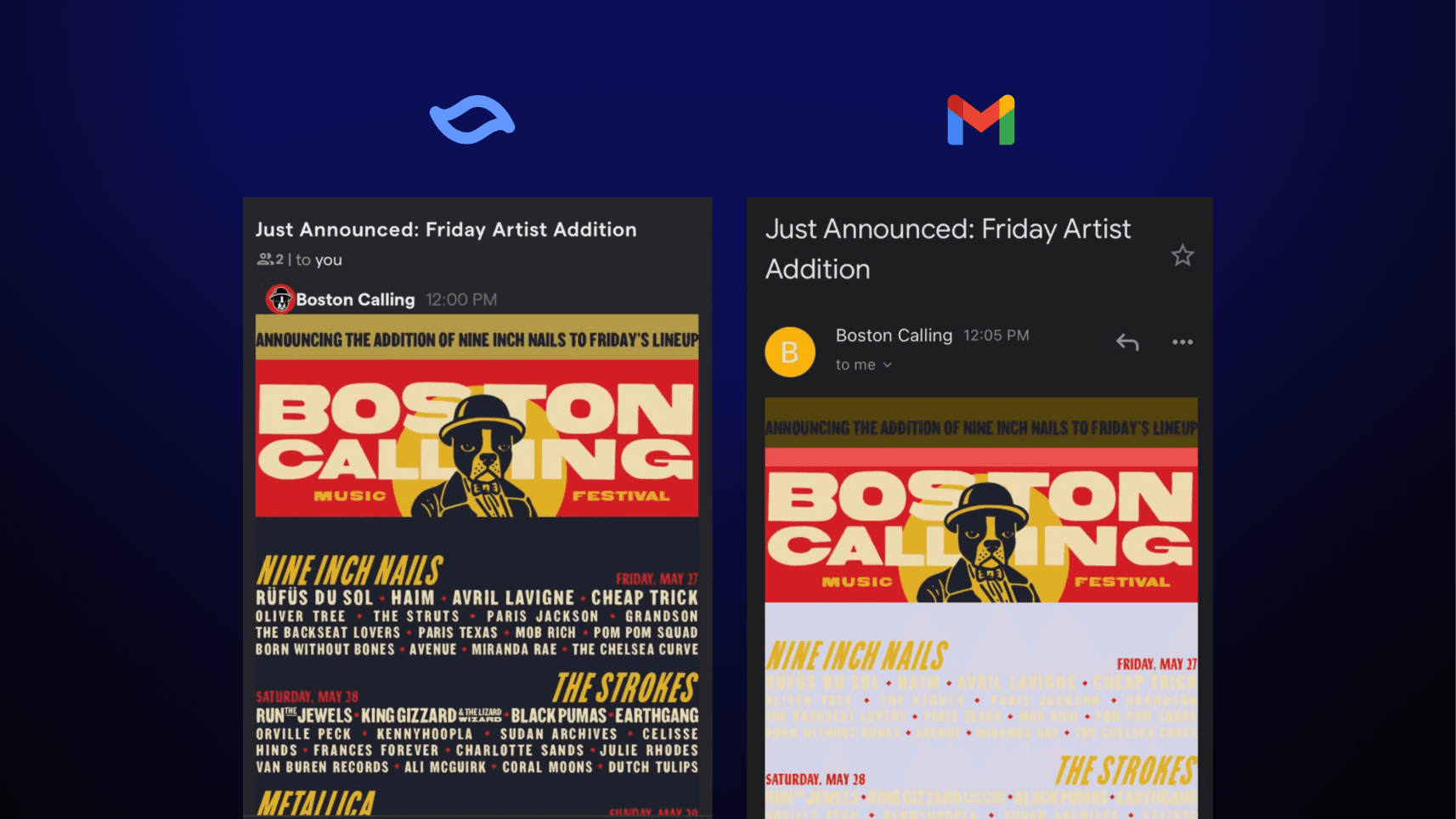
Task: Click the yellow B sender avatar
Action: coord(790,352)
